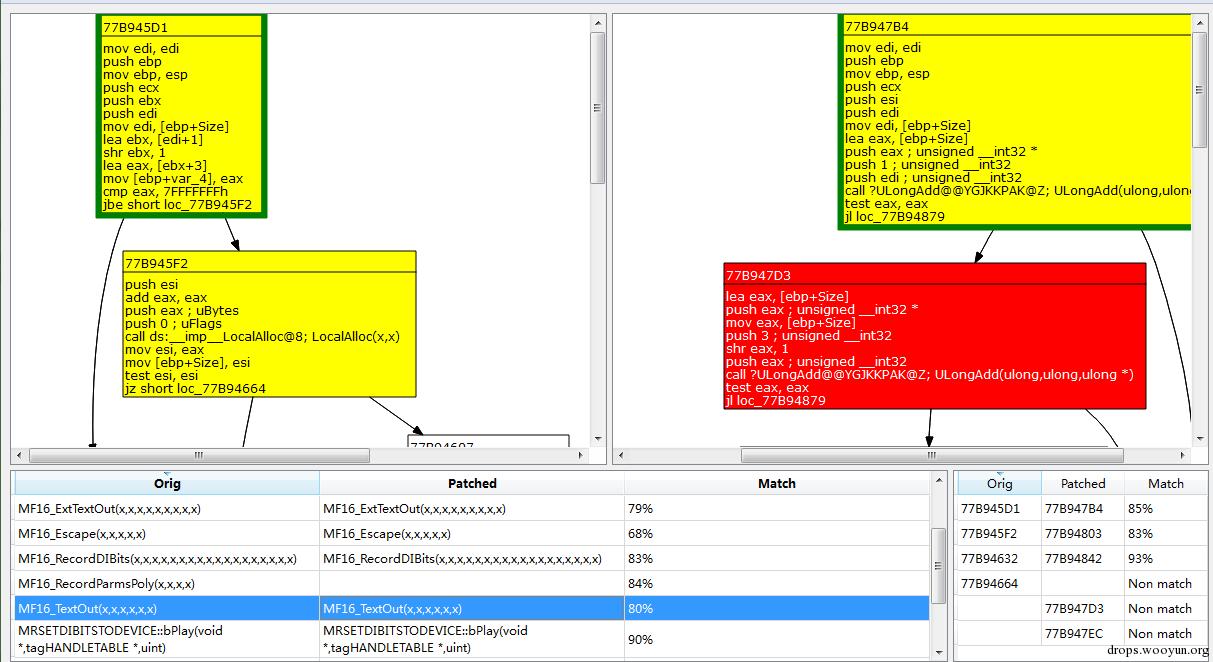Click scroll-up arrow of left graph pane
Image resolution: width=1213 pixels, height=662 pixels.
click(598, 22)
